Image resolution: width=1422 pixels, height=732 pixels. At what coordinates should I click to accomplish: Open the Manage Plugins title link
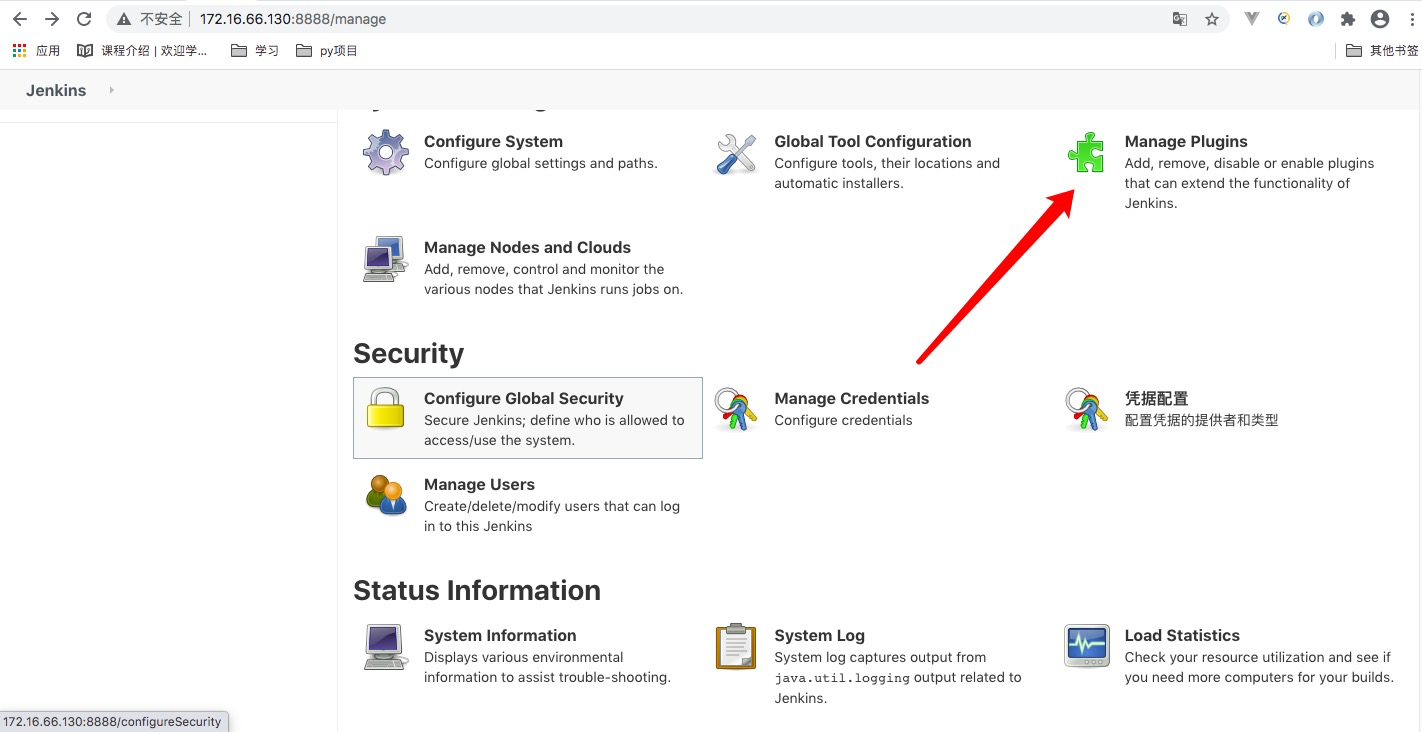(1186, 141)
